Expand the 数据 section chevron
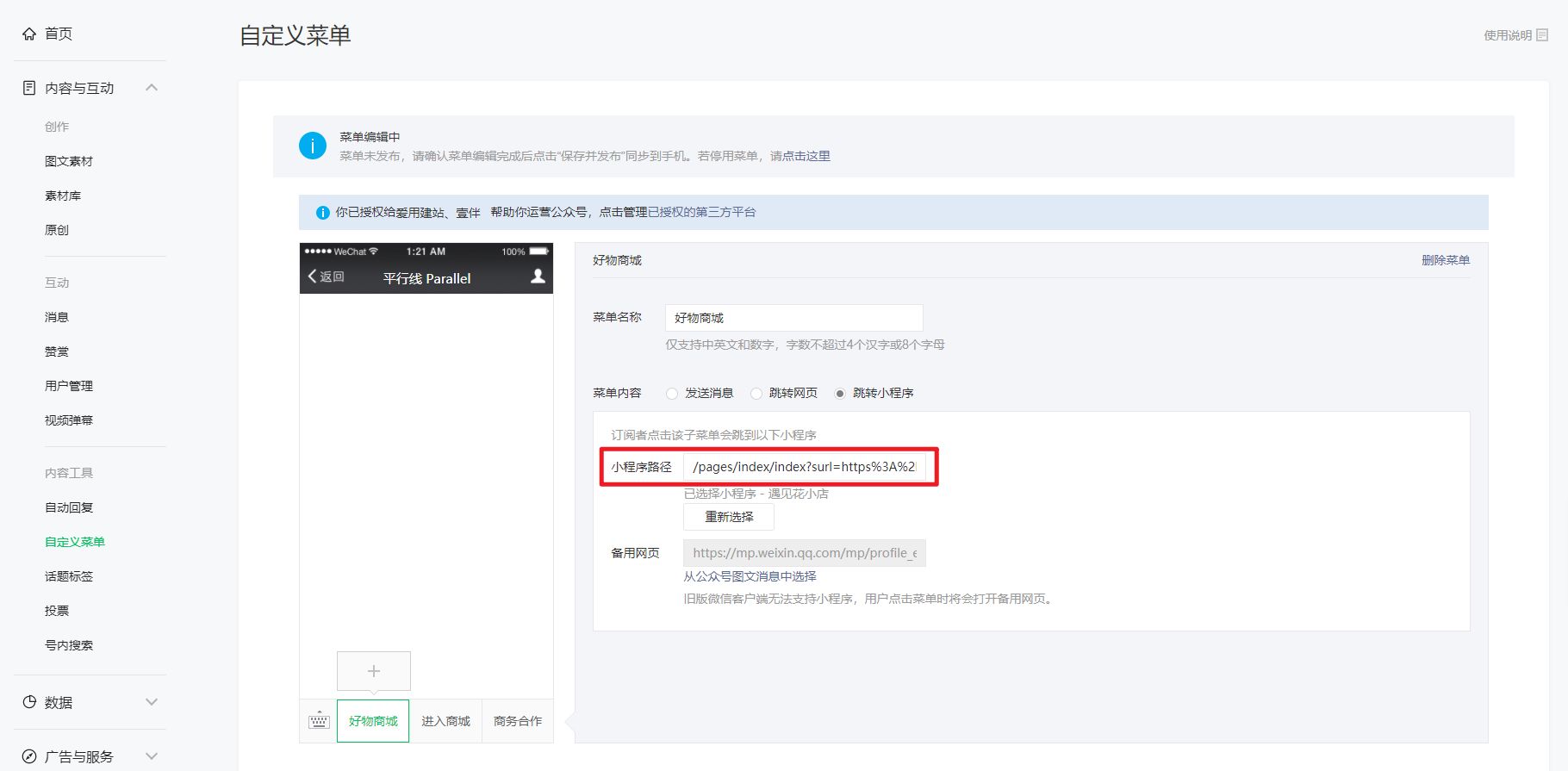The height and width of the screenshot is (771, 1568). pos(152,702)
